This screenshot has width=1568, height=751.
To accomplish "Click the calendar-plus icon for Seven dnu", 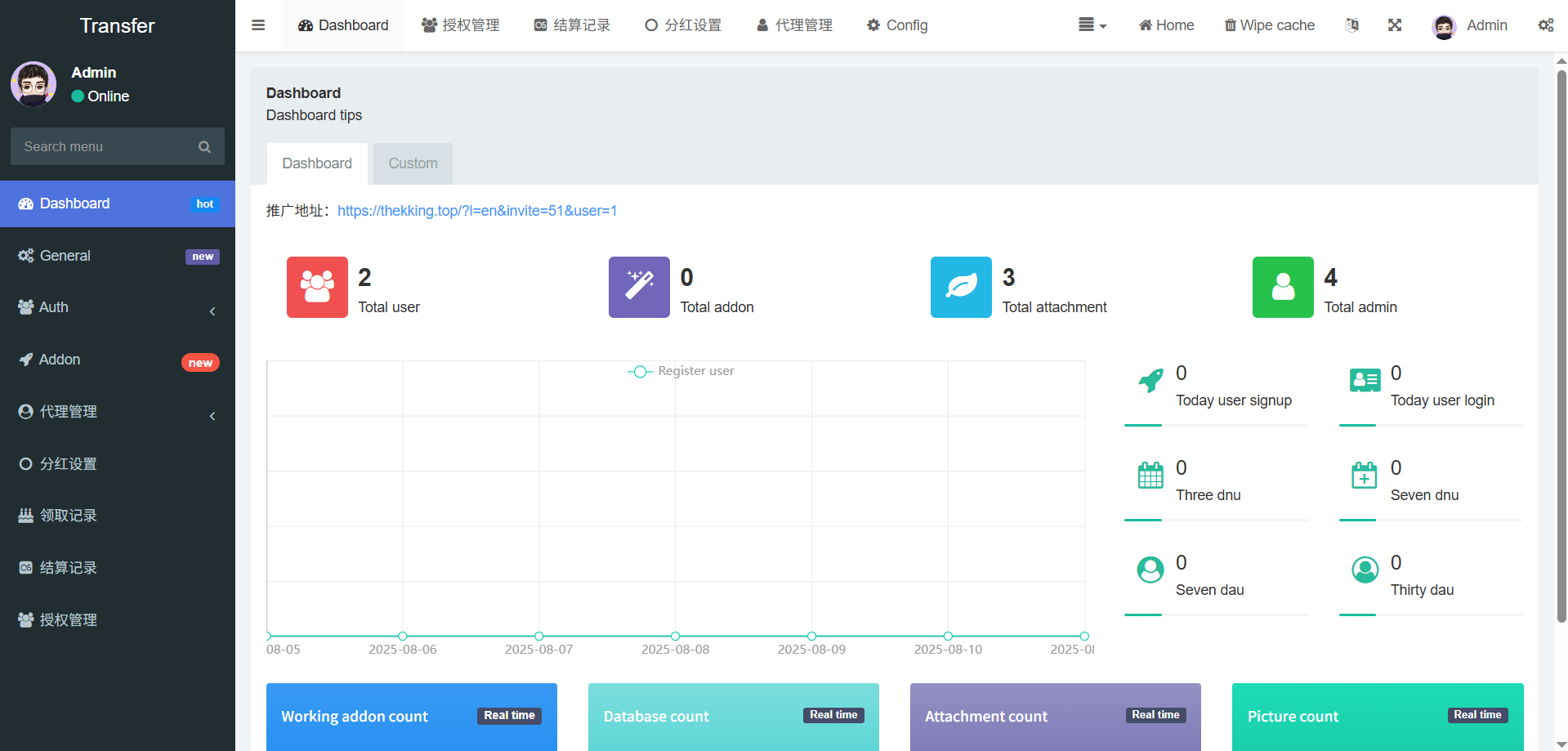I will pyautogui.click(x=1365, y=475).
